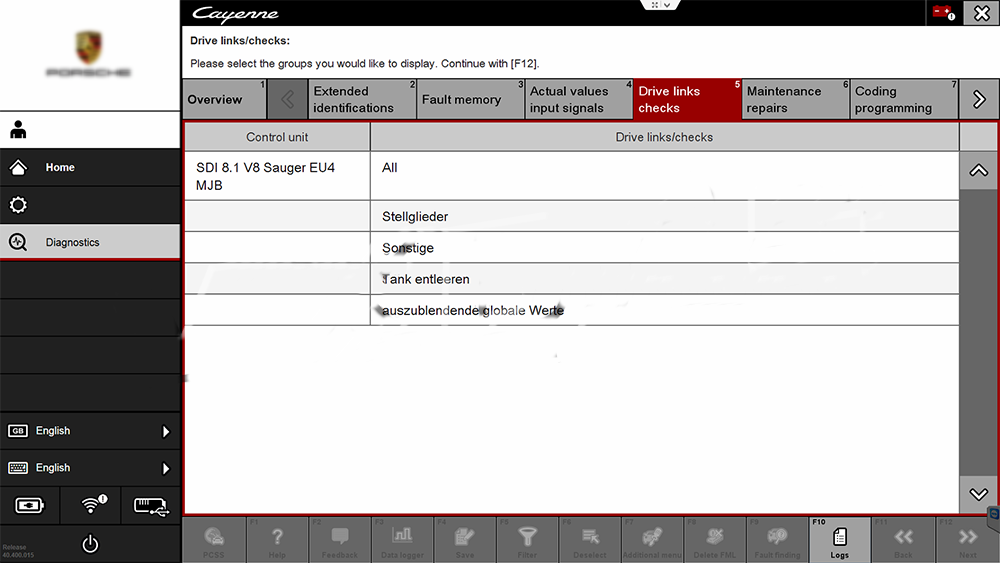Open the Feedback speech bubble button
The image size is (1000, 563).
[339, 540]
